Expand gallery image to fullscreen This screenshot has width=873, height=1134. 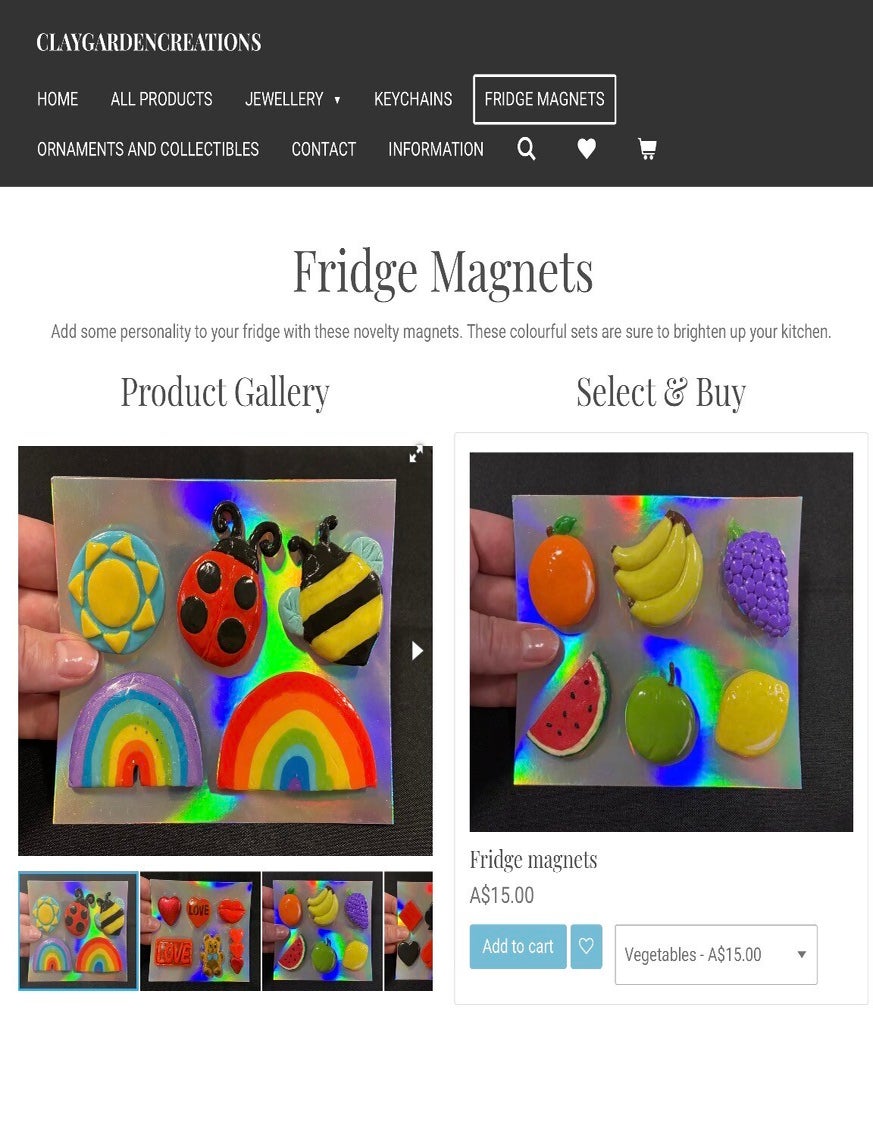pos(416,453)
